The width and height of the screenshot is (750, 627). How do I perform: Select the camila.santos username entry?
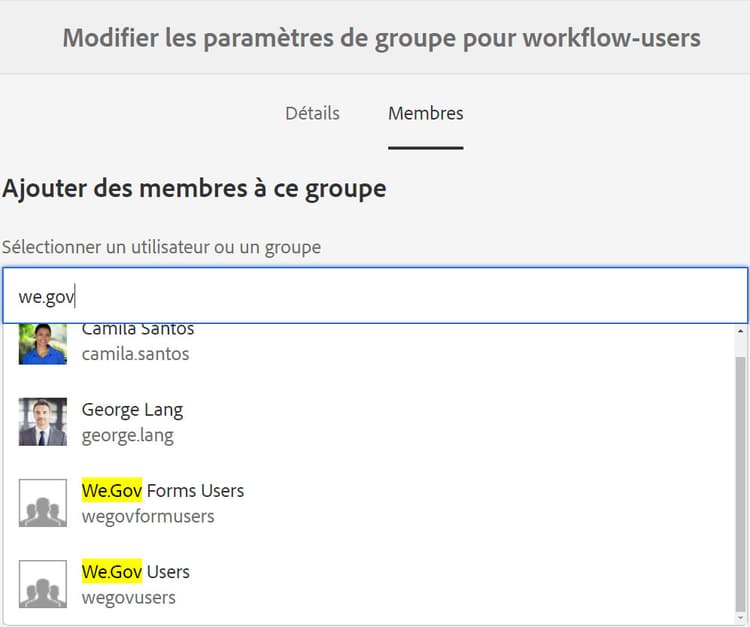coord(135,354)
